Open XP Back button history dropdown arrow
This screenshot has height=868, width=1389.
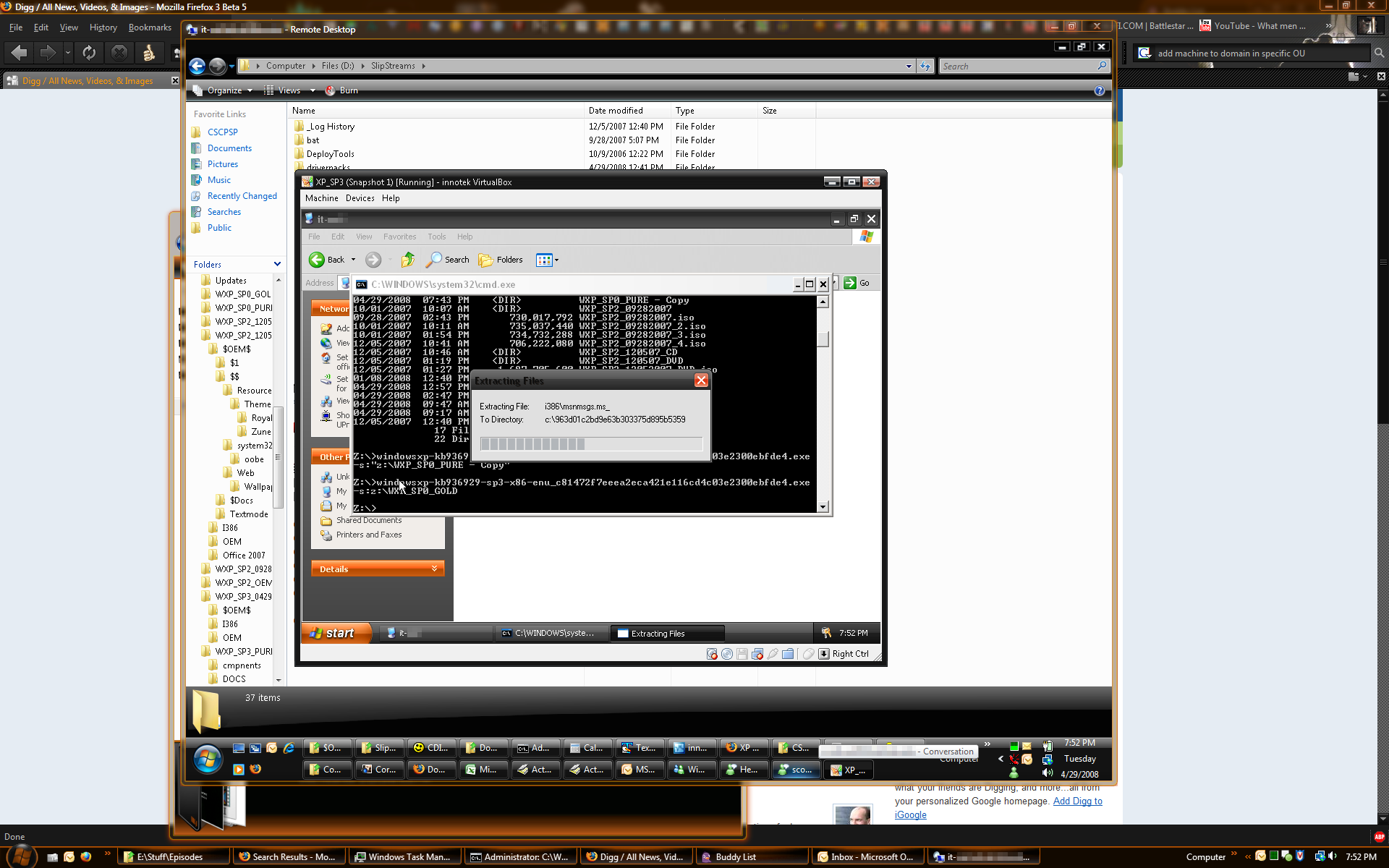click(353, 260)
